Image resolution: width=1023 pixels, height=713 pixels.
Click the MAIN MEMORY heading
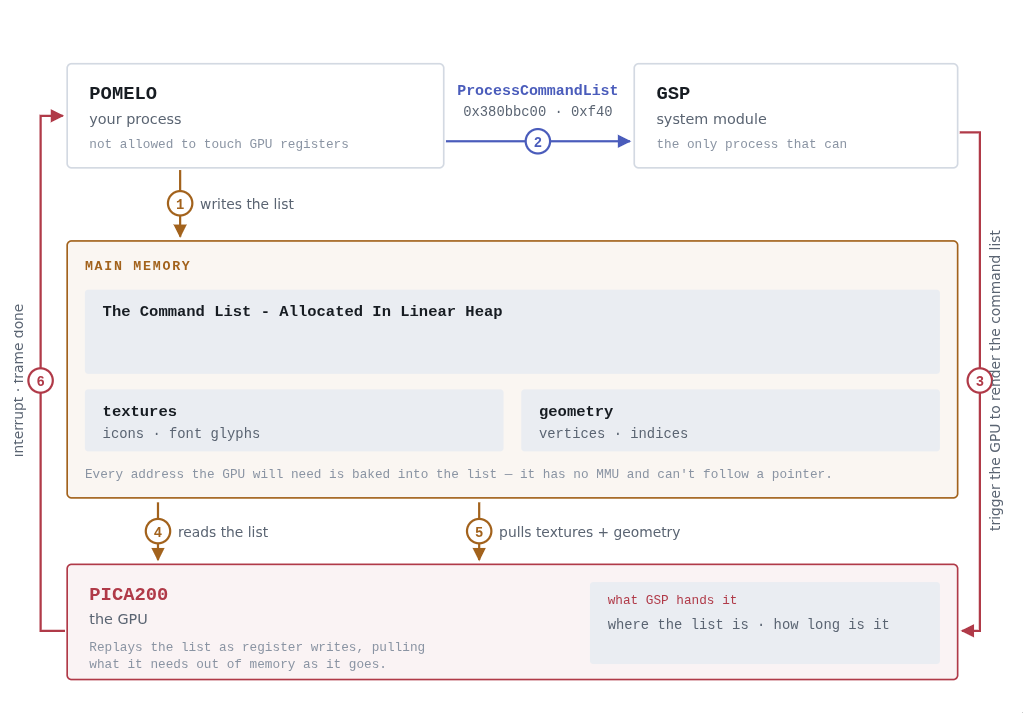138,266
